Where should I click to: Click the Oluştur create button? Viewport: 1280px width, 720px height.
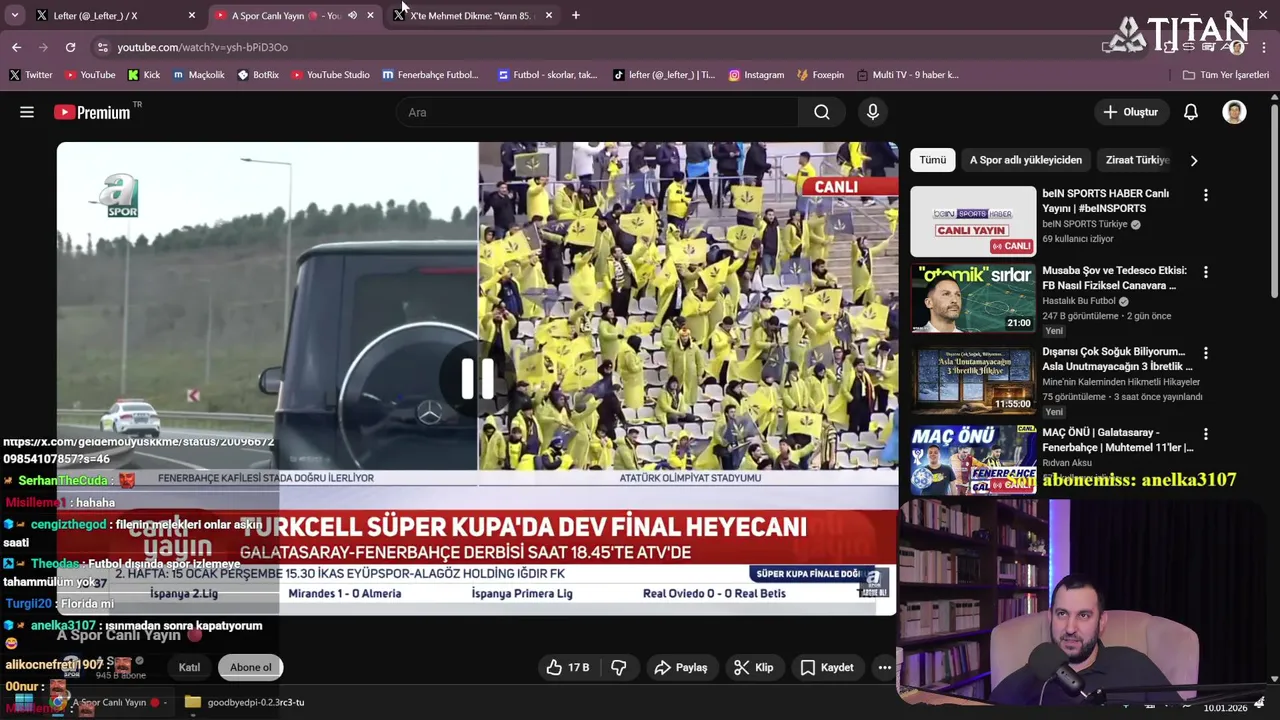(x=1130, y=112)
